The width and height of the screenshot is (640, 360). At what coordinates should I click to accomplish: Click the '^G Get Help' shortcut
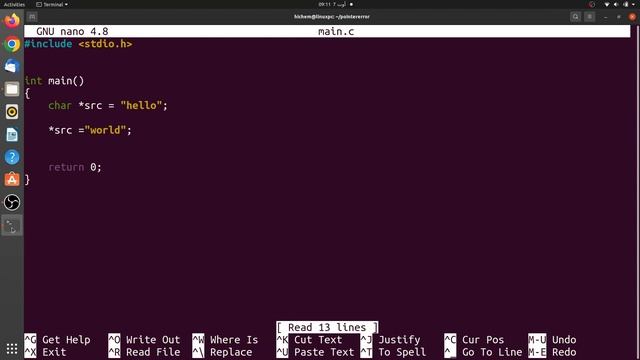(x=57, y=340)
